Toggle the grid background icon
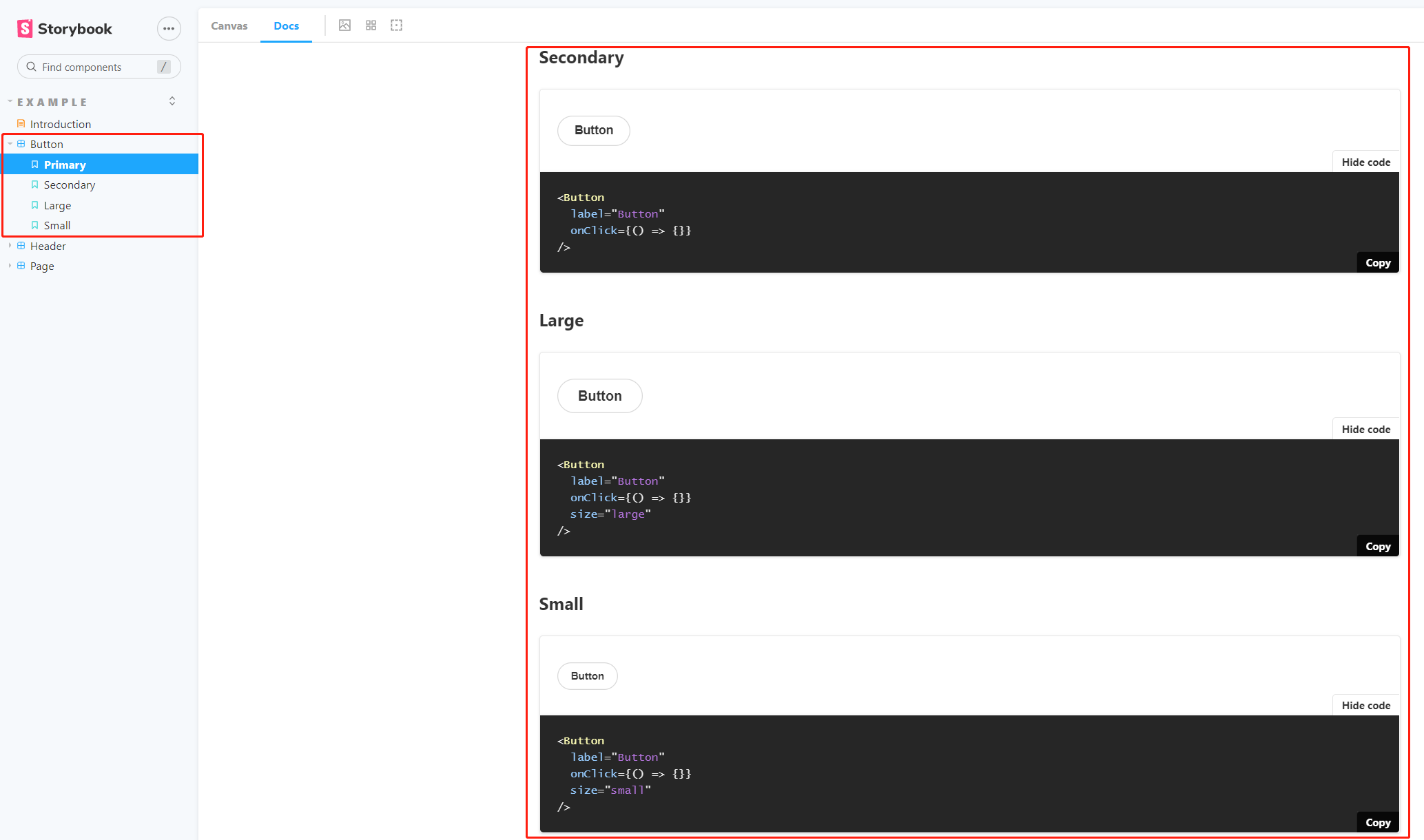1424x840 pixels. pyautogui.click(x=371, y=25)
